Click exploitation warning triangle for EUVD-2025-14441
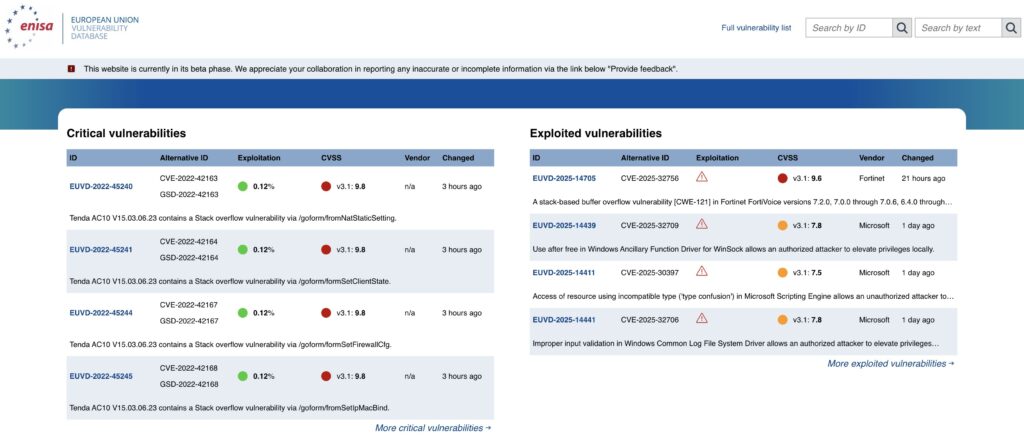The width and height of the screenshot is (1024, 448). tap(702, 319)
